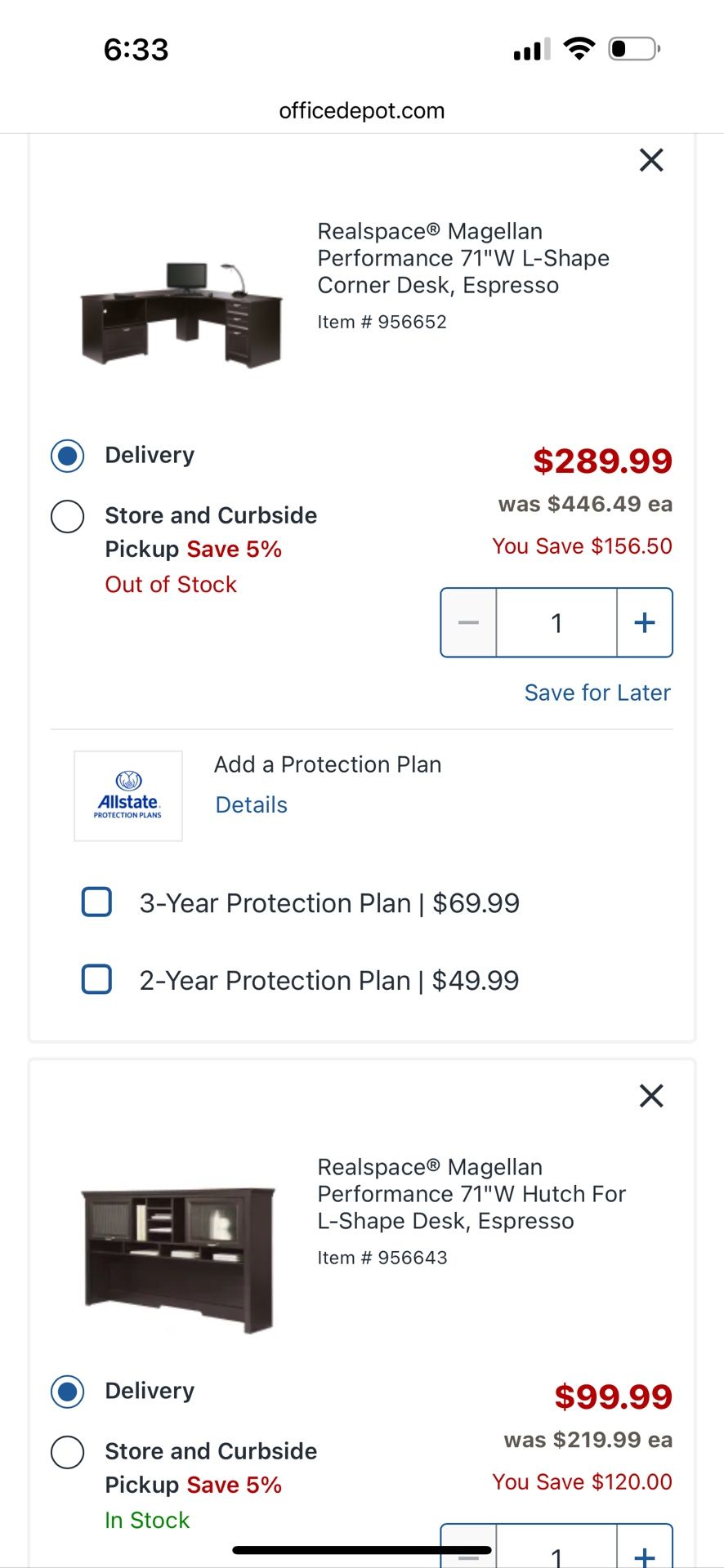
Task: Increase corner desk quantity with plus icon
Action: tap(645, 623)
